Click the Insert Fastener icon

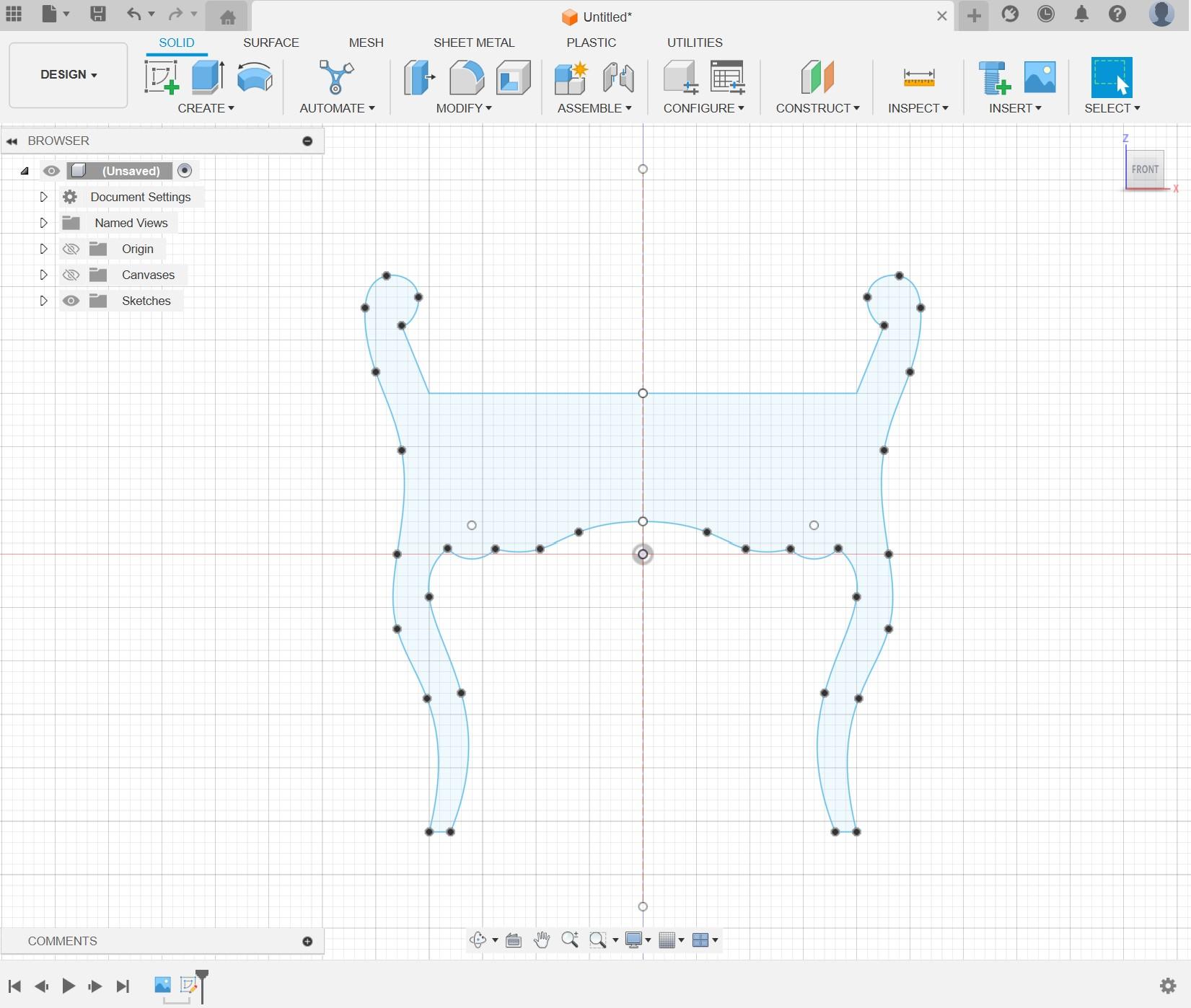click(993, 77)
